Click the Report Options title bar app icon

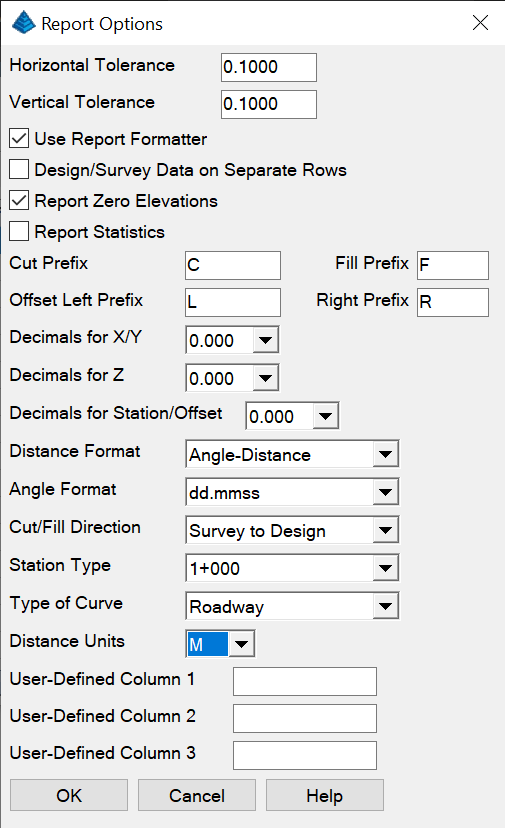[23, 23]
